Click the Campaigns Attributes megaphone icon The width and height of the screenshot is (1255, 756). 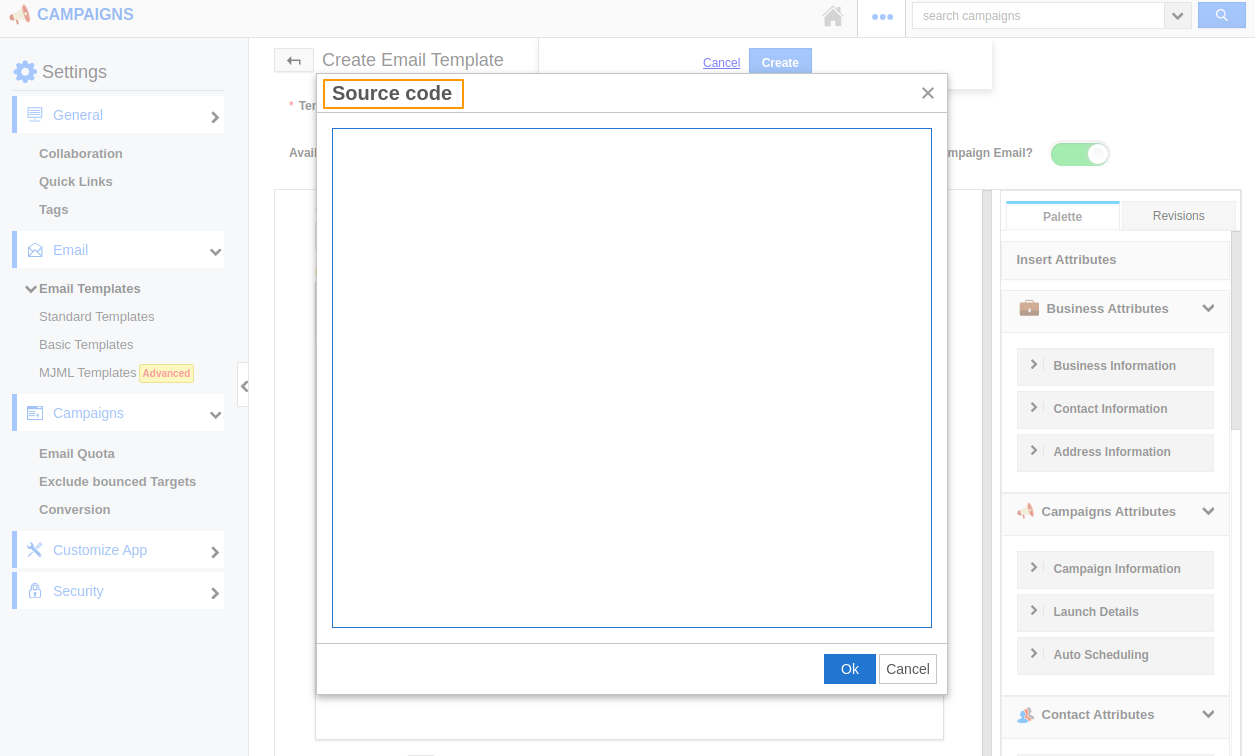(x=1025, y=511)
